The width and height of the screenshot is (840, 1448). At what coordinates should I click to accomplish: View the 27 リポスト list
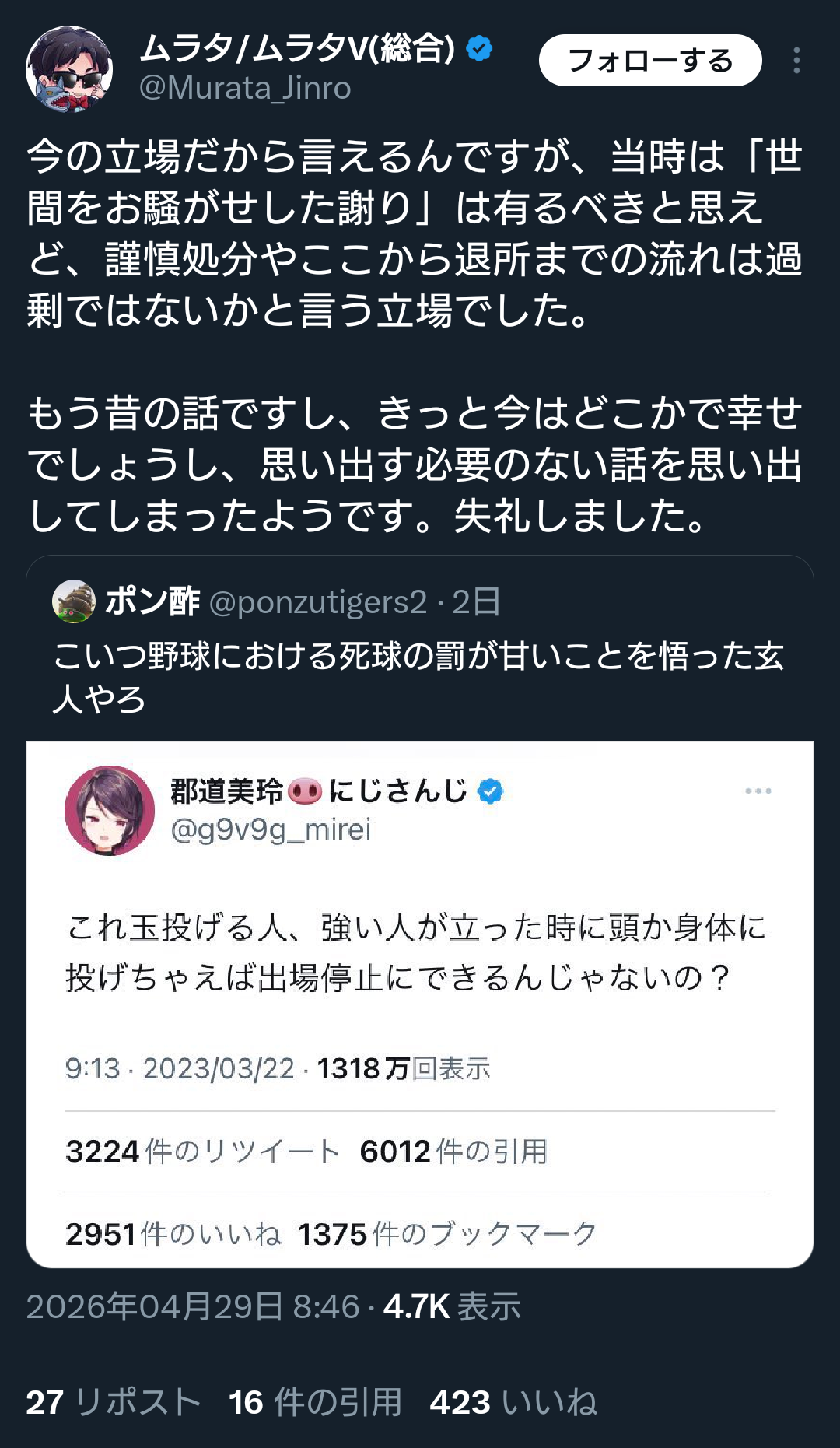[x=114, y=1402]
